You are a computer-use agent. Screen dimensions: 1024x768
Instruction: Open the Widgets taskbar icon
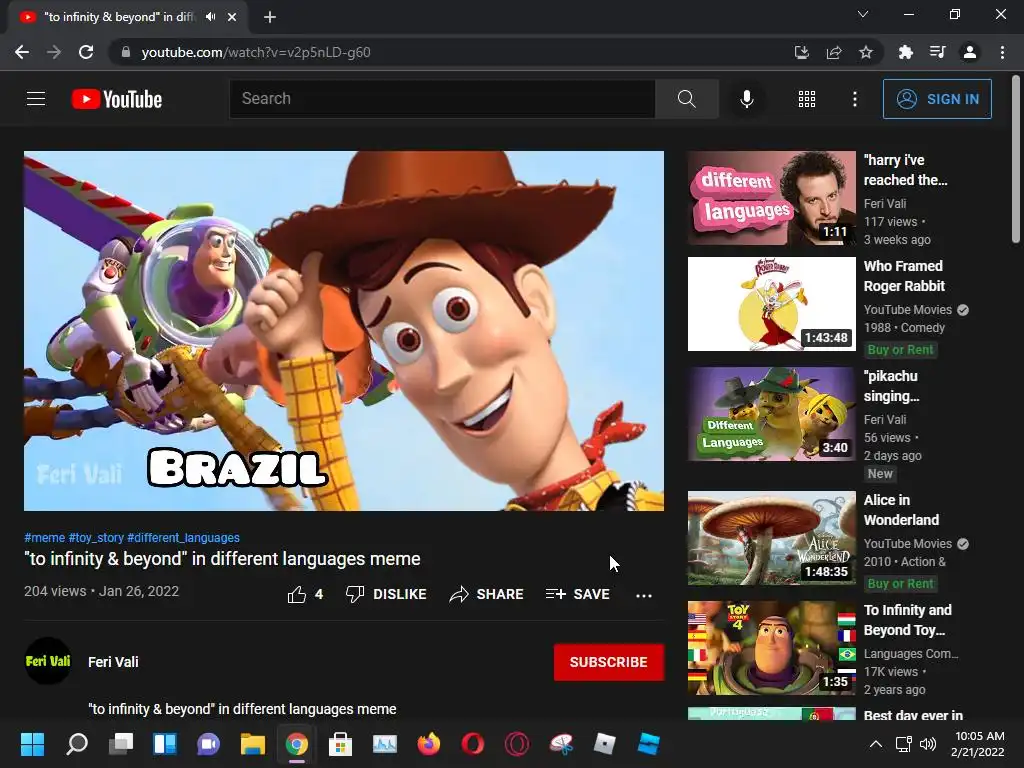click(x=165, y=744)
